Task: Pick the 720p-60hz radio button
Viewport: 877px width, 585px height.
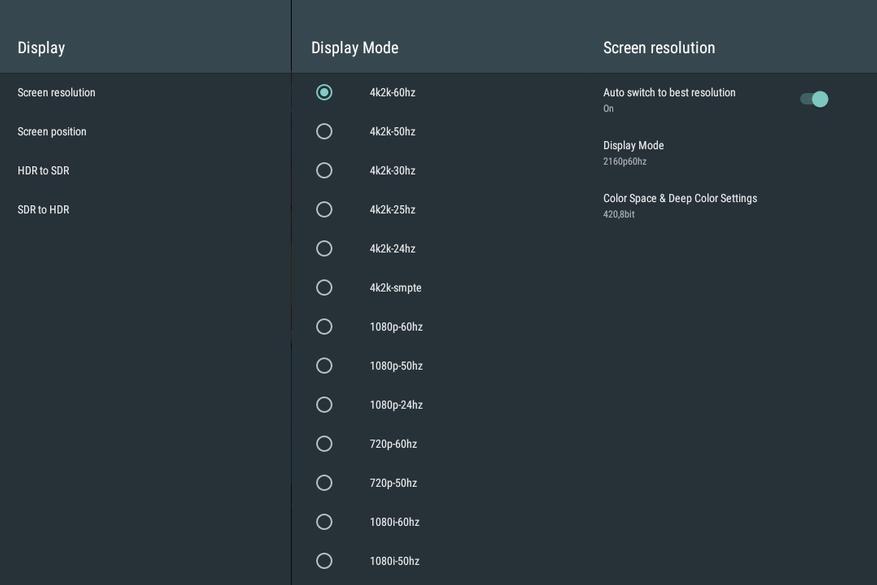Action: (324, 444)
